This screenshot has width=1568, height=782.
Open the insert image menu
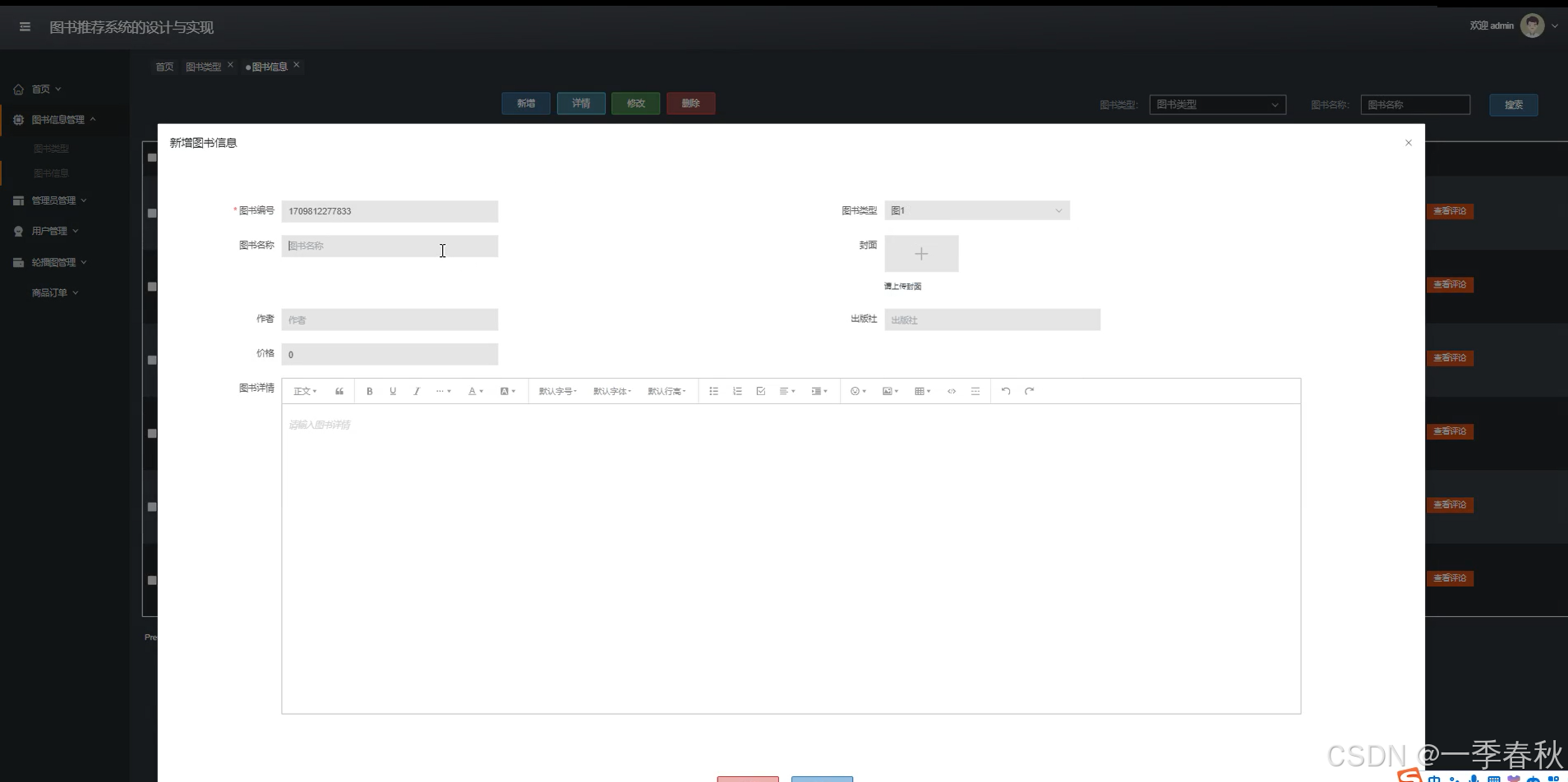[891, 391]
